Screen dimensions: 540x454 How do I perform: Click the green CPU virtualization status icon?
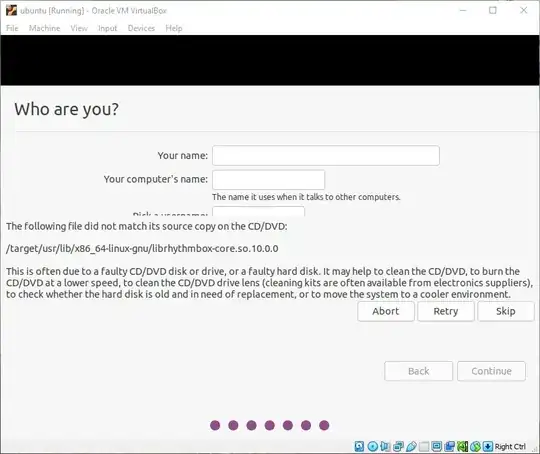[x=463, y=446]
